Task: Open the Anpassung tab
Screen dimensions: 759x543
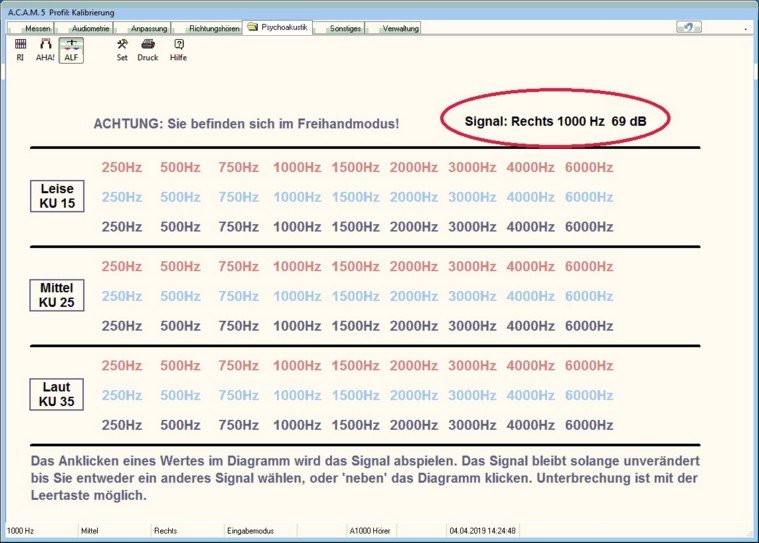Action: [143, 28]
